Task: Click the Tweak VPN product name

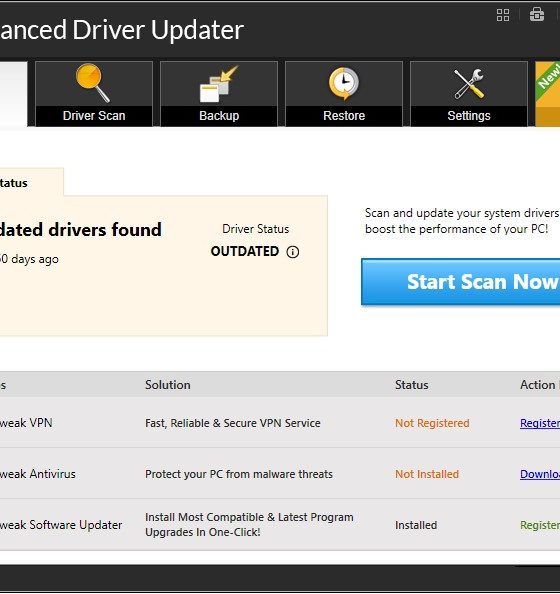Action: [x=26, y=423]
